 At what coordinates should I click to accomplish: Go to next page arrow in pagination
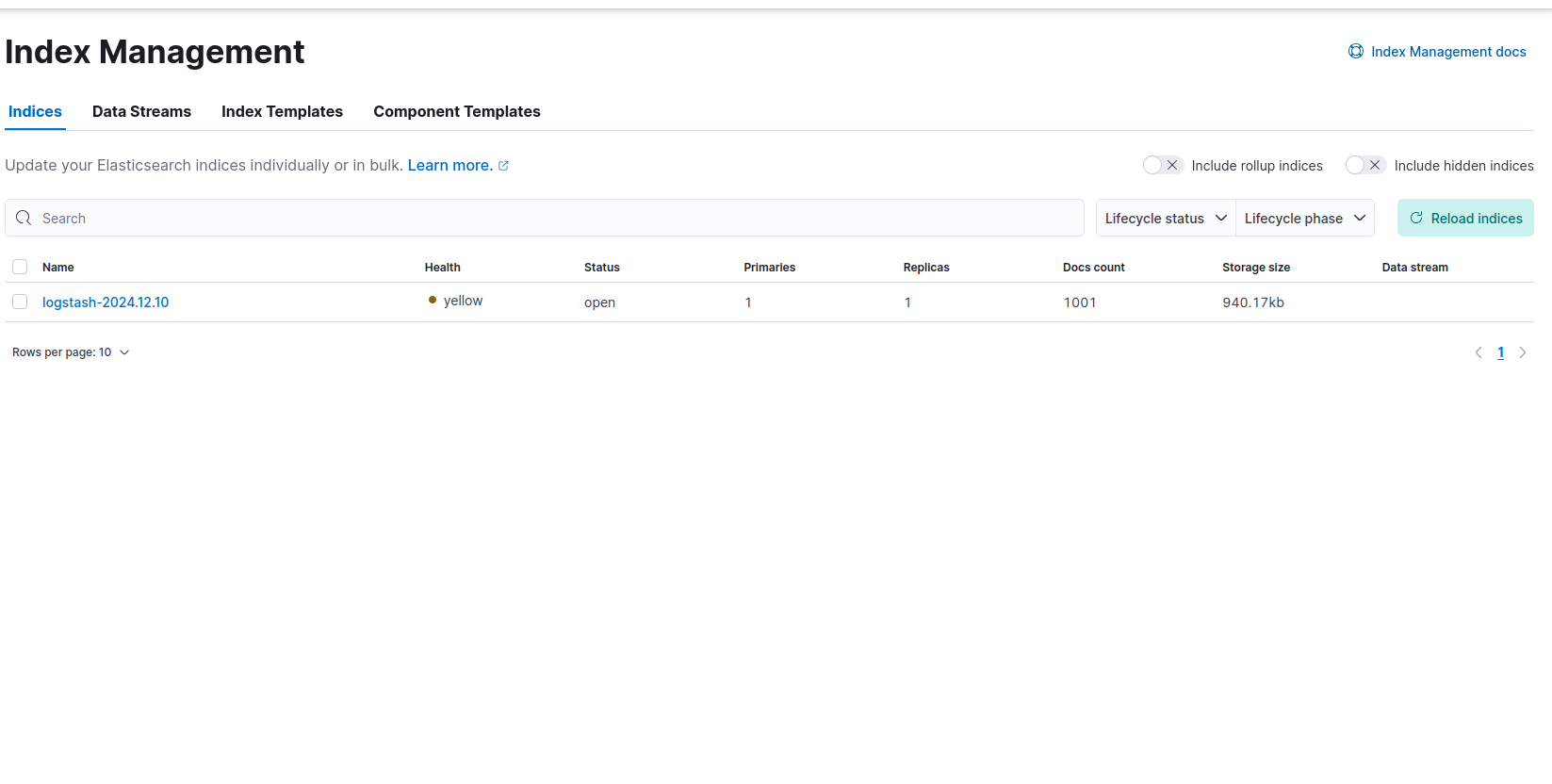[1522, 352]
